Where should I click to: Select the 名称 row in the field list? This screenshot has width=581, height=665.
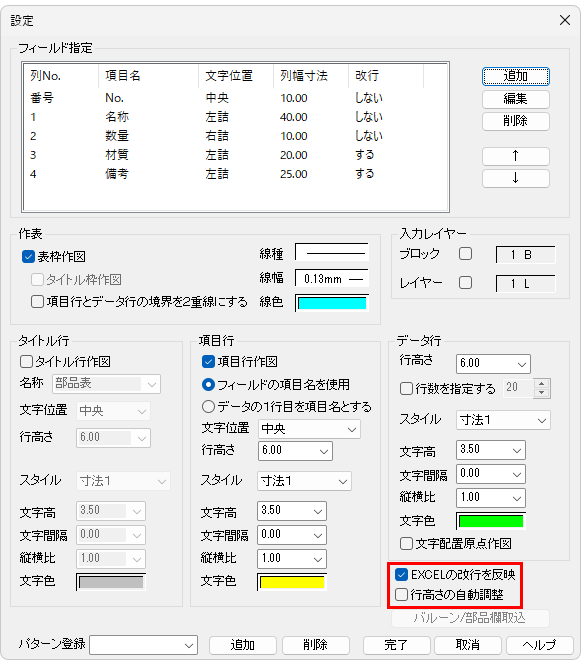tap(235, 117)
